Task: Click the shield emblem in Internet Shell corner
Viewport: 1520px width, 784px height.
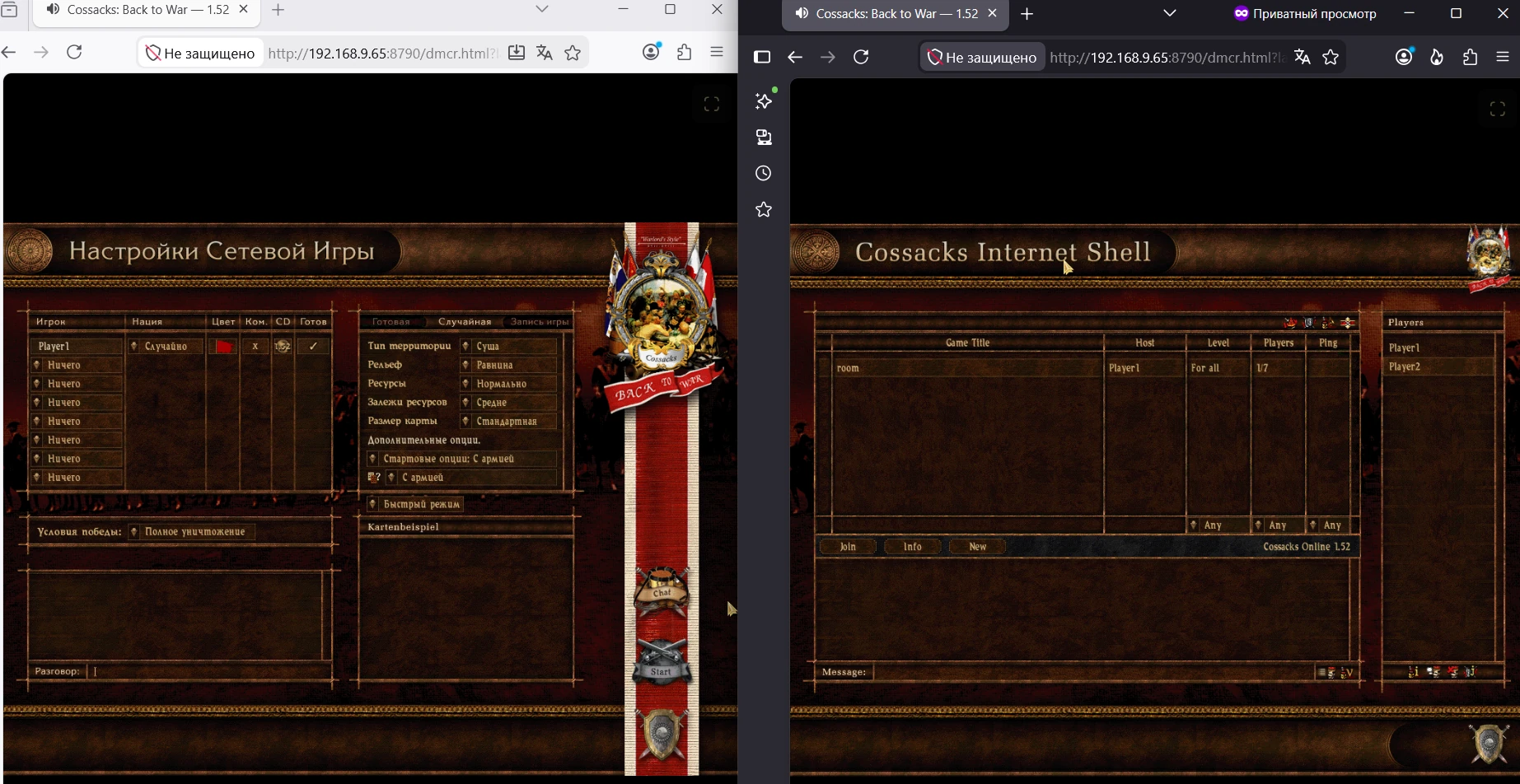Action: (x=1489, y=744)
